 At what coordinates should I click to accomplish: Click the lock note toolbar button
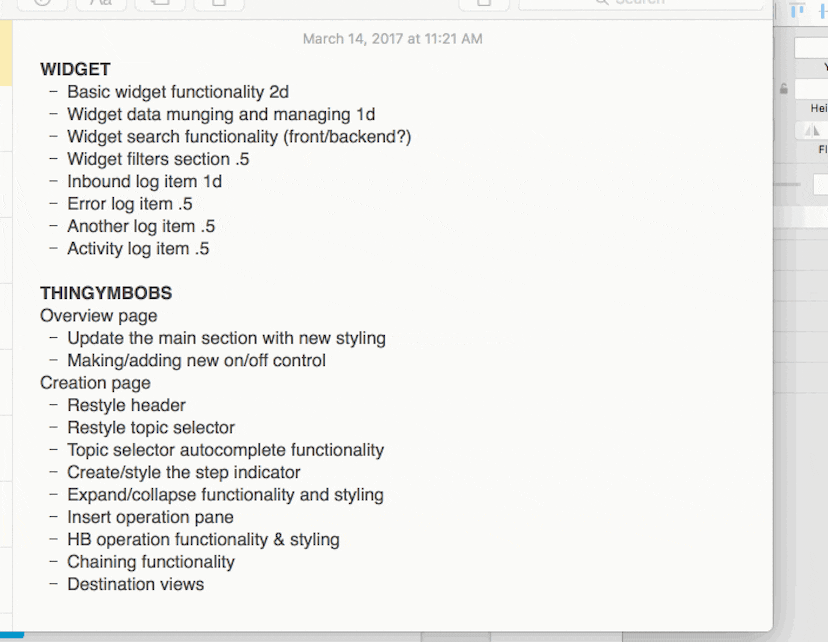click(x=484, y=3)
